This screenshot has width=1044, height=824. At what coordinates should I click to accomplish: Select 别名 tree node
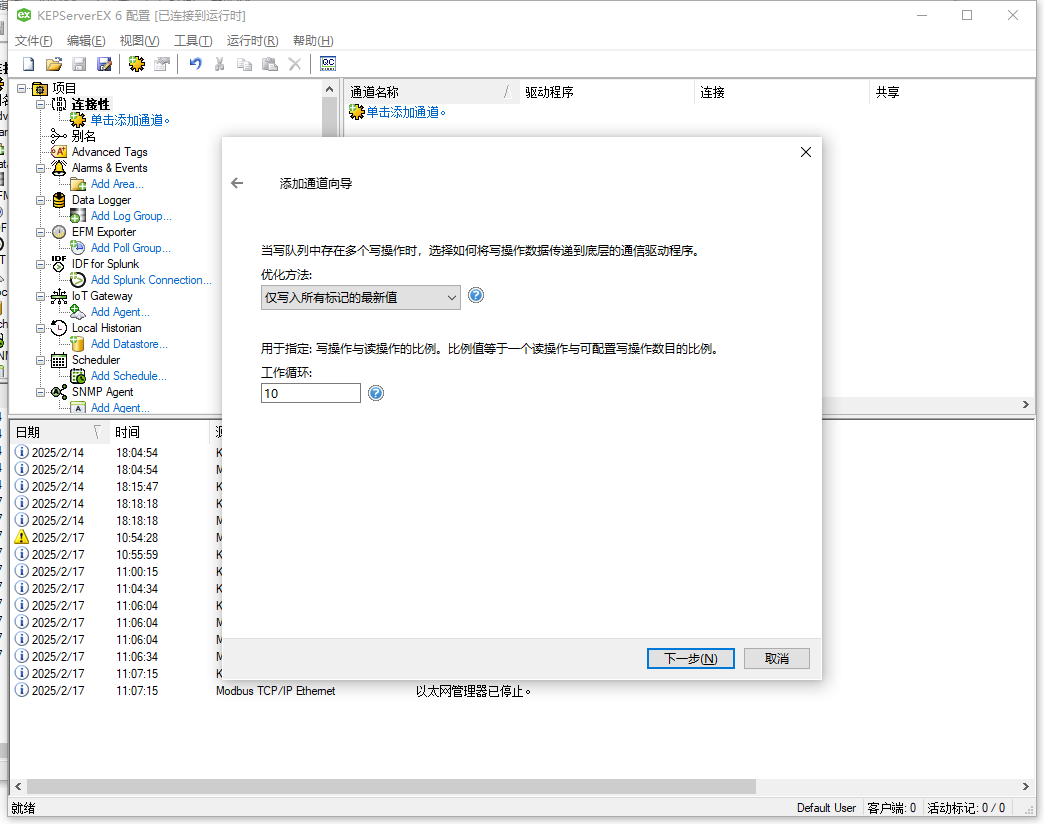coord(83,136)
